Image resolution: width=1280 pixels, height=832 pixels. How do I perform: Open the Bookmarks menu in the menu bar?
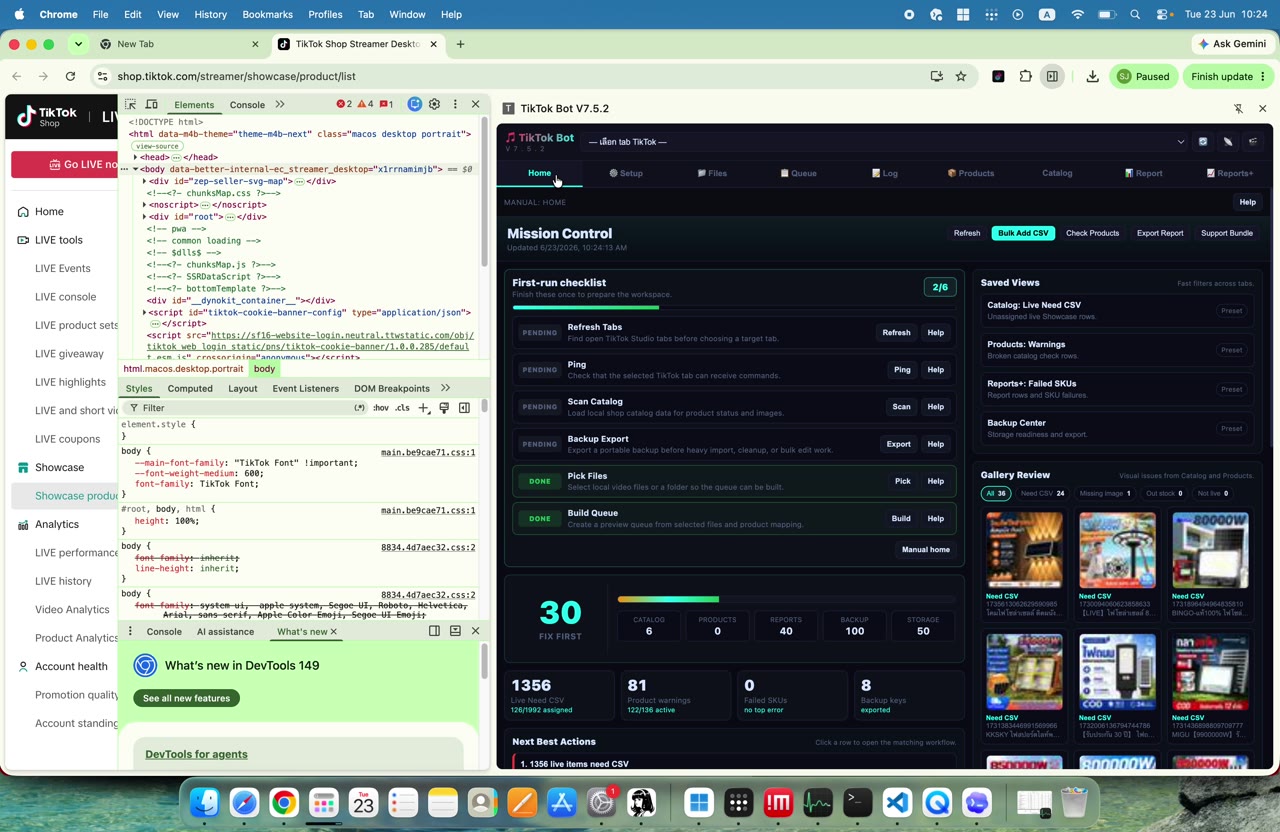267,15
